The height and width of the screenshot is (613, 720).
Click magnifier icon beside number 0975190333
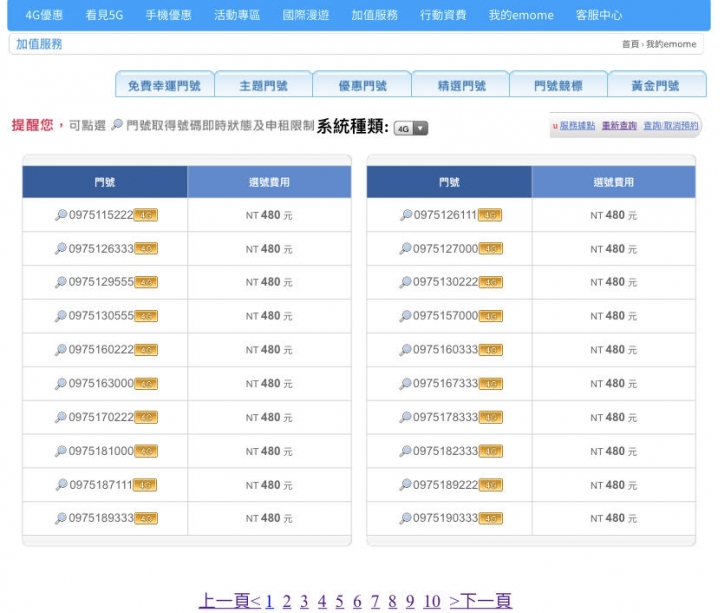point(405,518)
